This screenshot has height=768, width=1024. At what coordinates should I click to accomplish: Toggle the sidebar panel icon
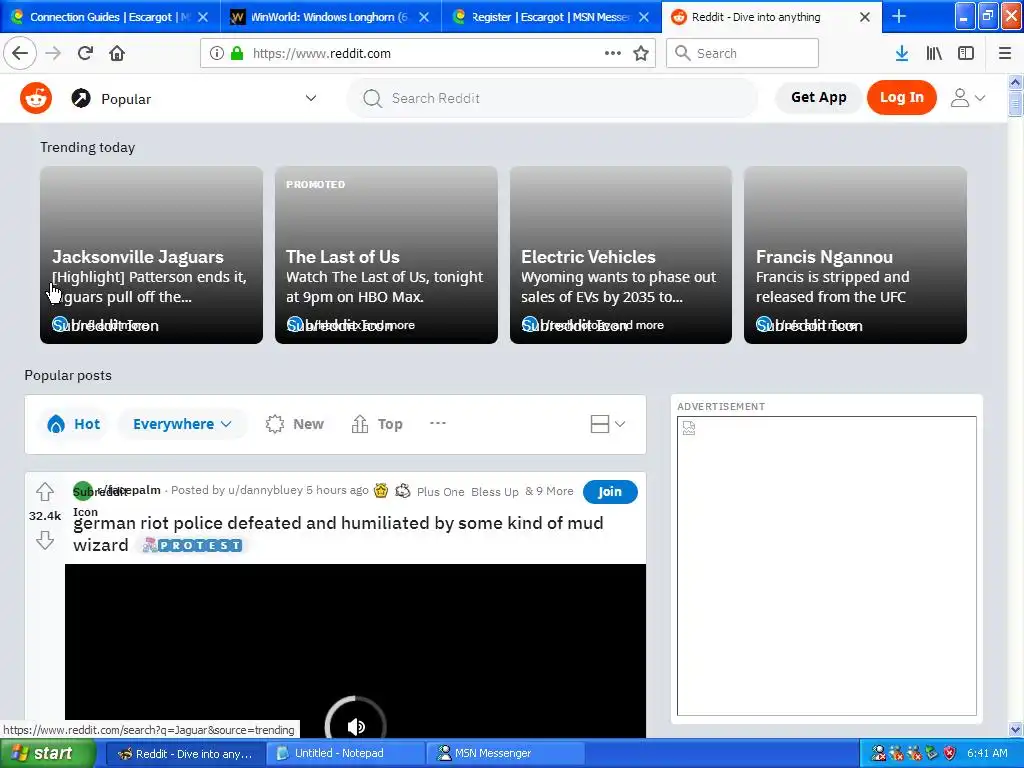click(x=966, y=53)
